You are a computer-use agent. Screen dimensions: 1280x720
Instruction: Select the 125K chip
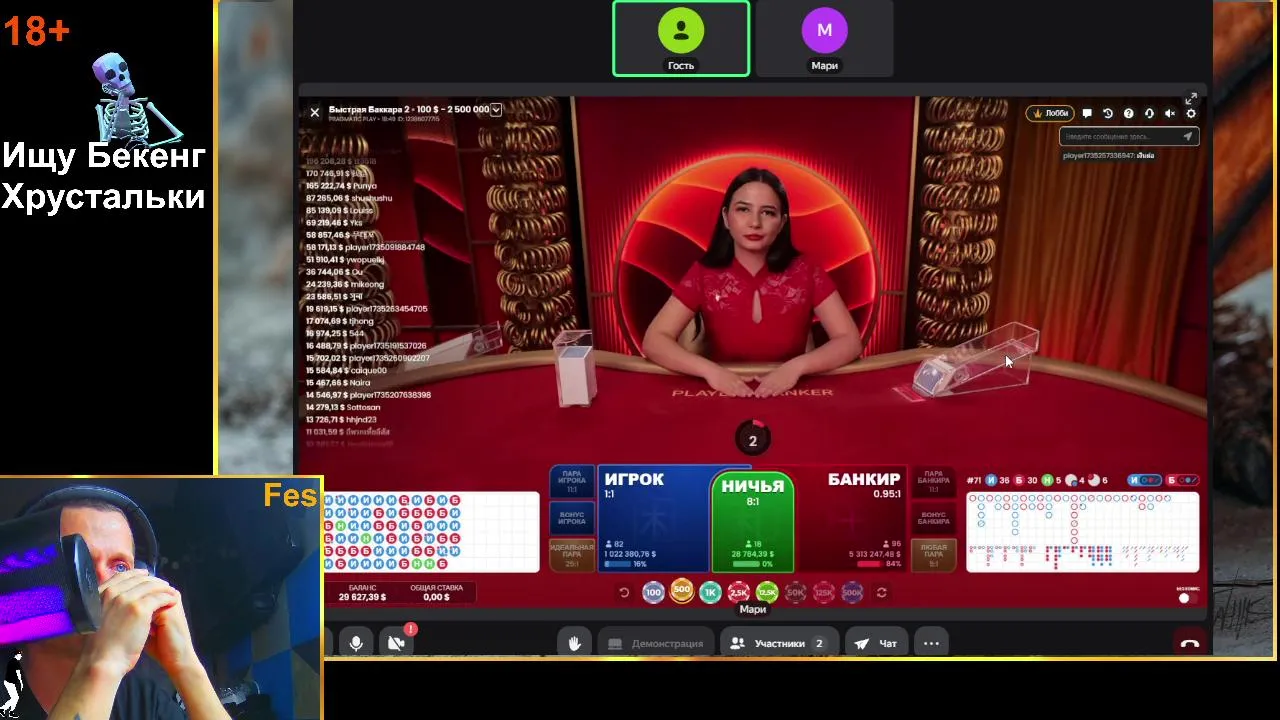click(x=824, y=592)
